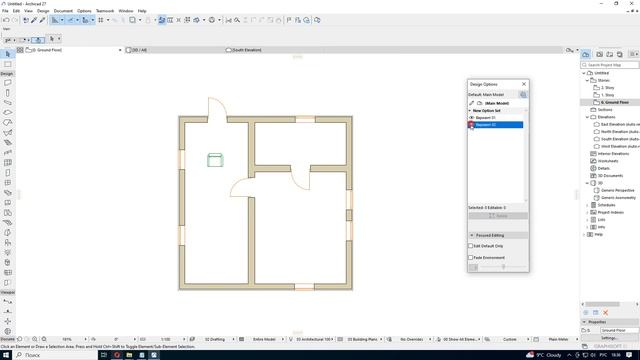The image size is (640, 360).
Task: Expand the Project Indexes tree node
Action: coord(587,213)
